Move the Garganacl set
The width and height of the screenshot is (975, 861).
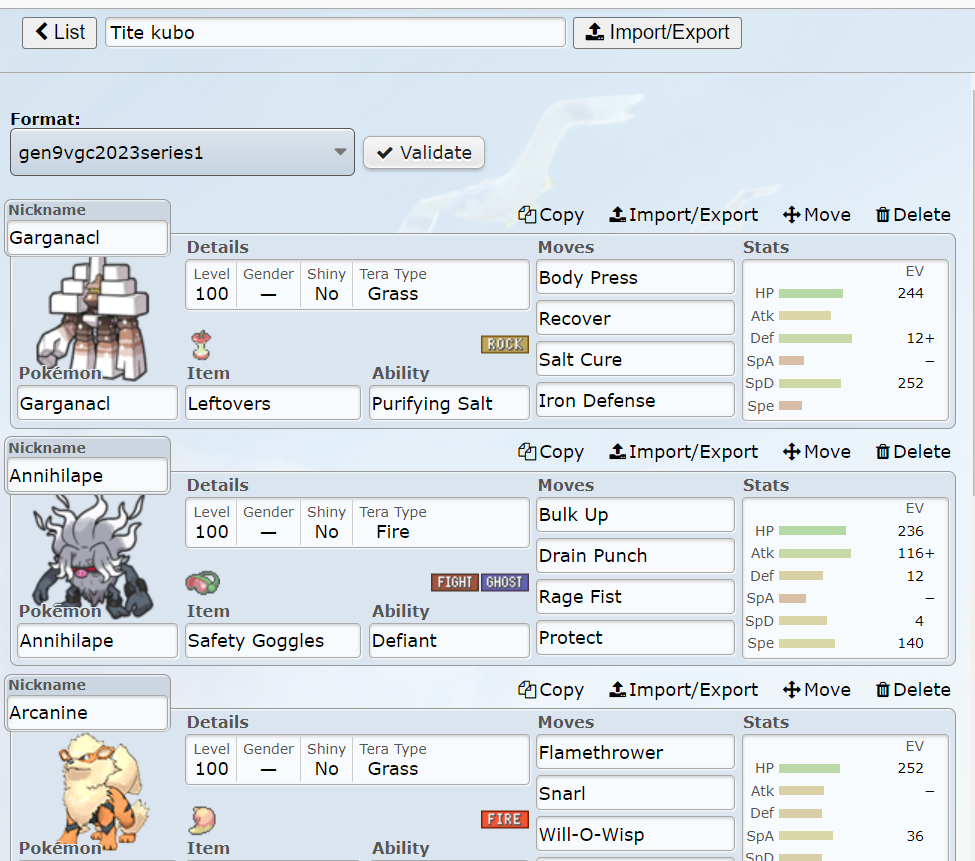[x=817, y=214]
